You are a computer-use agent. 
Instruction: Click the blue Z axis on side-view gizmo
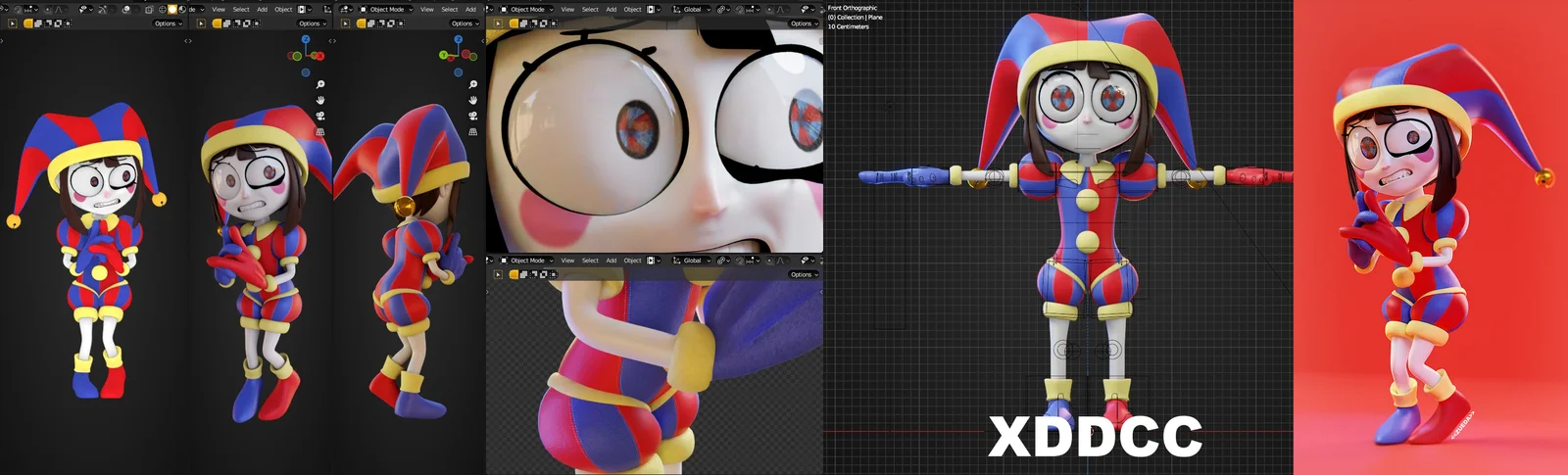(459, 39)
